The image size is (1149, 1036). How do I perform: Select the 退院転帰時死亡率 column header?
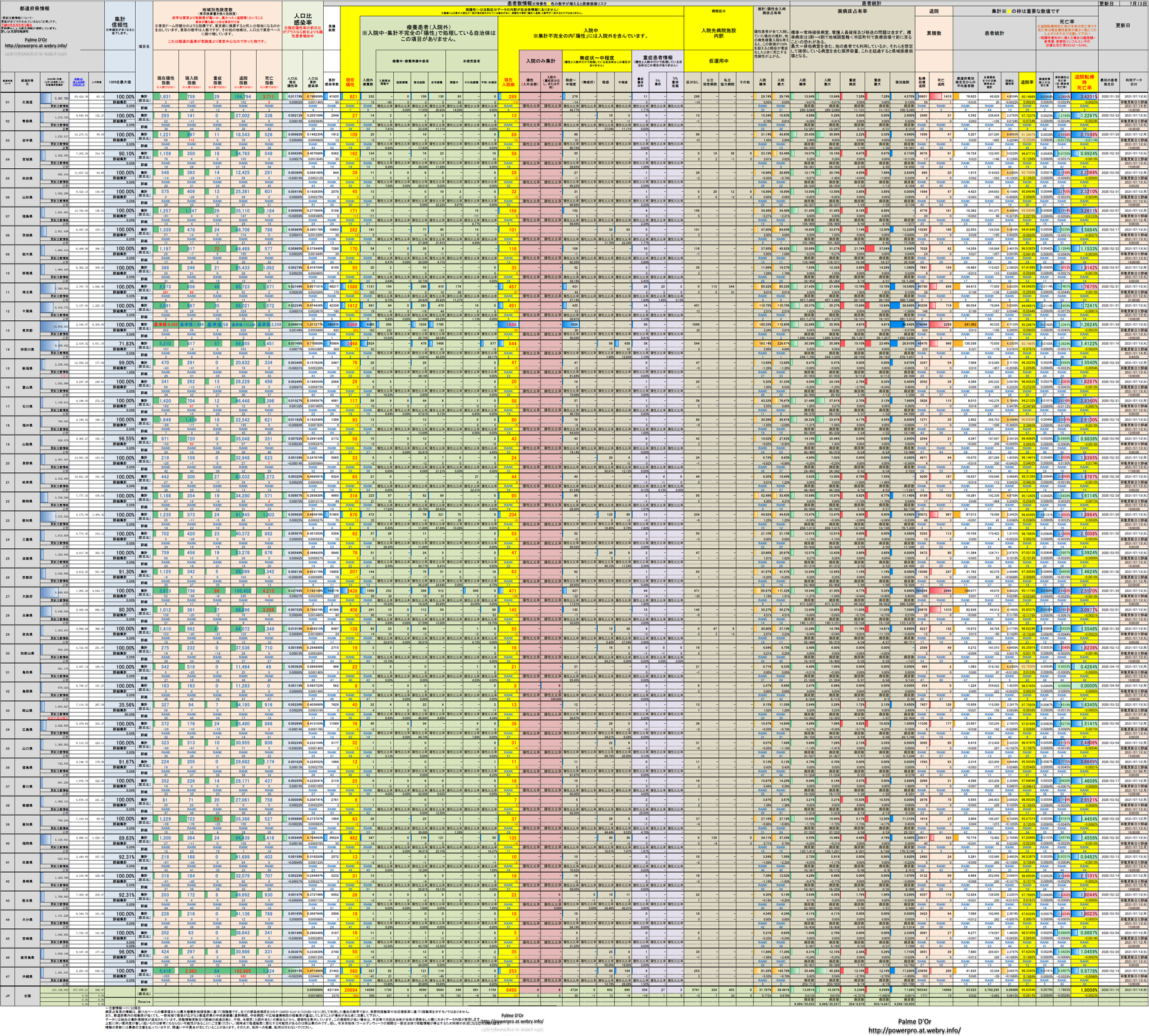[x=1084, y=81]
